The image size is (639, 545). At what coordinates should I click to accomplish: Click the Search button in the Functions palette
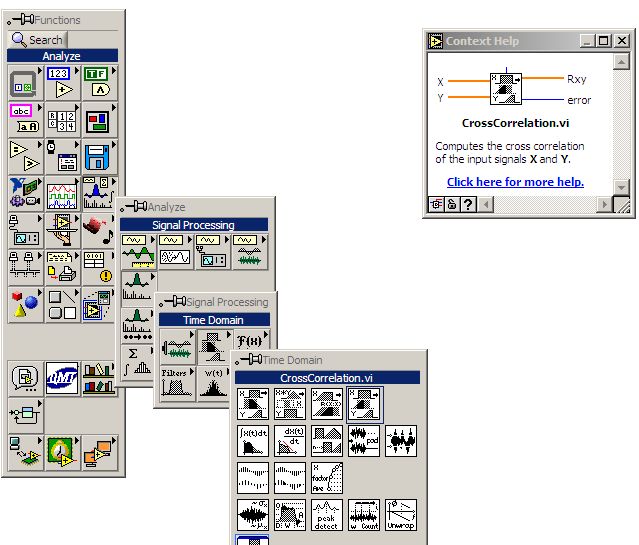click(x=37, y=40)
